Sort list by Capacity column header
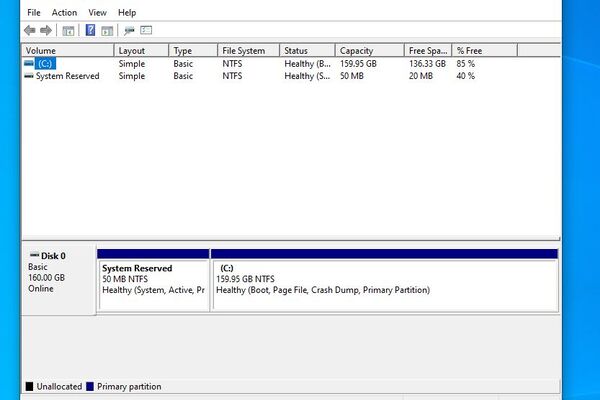Screen dimensions: 600x400 (364, 50)
